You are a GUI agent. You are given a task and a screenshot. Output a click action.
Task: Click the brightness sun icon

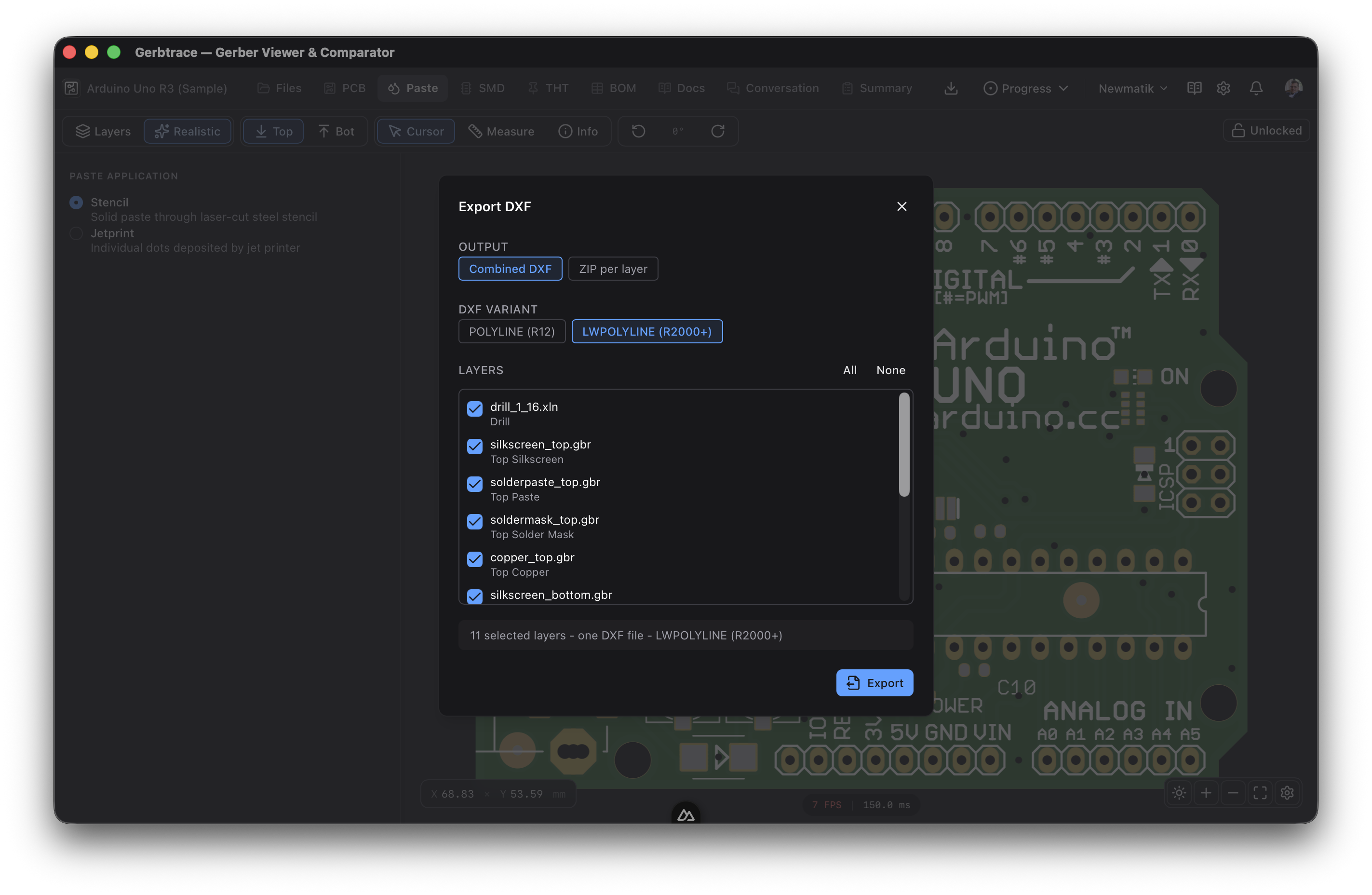pyautogui.click(x=1179, y=793)
